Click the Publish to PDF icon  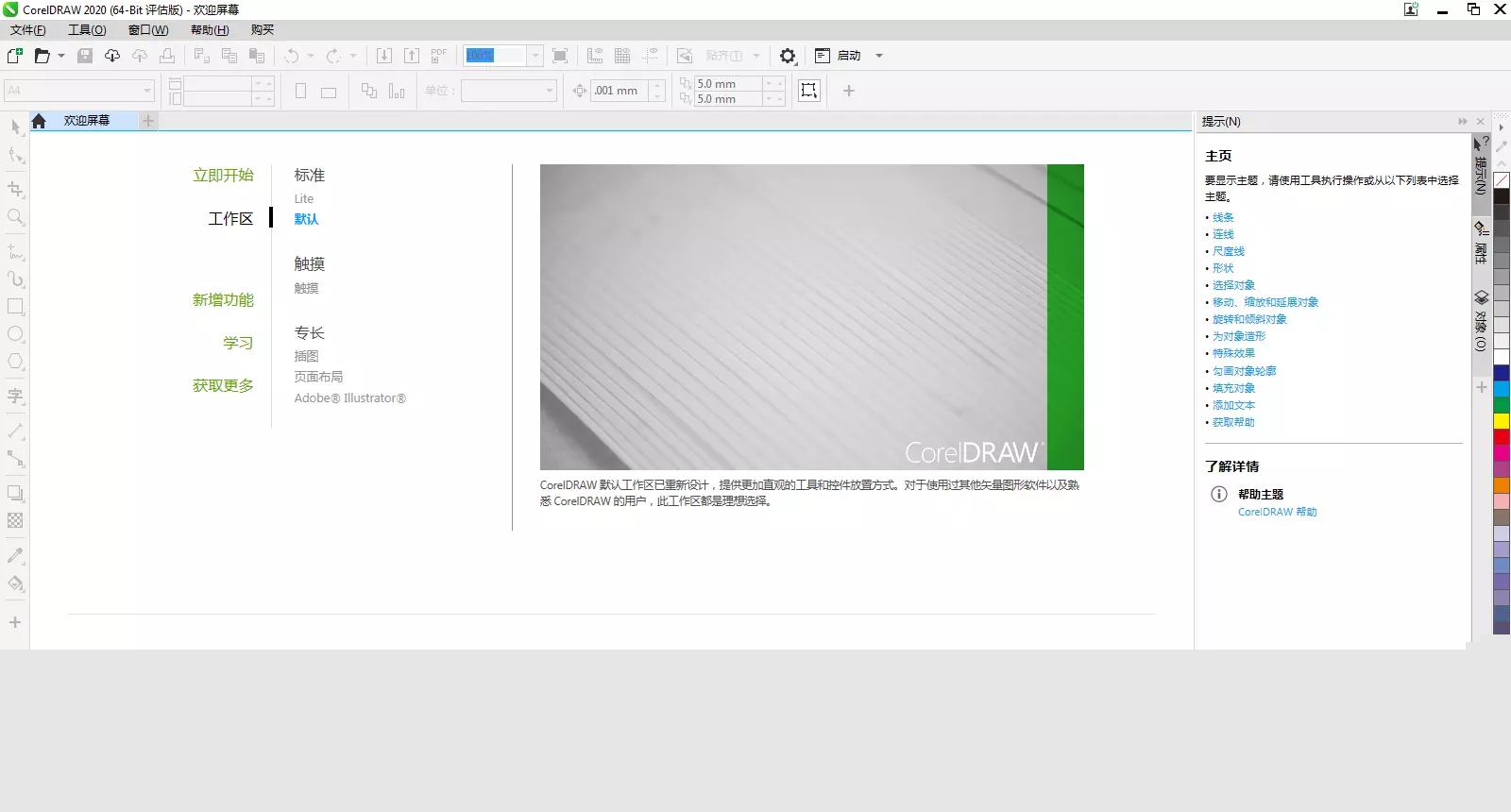pyautogui.click(x=439, y=56)
